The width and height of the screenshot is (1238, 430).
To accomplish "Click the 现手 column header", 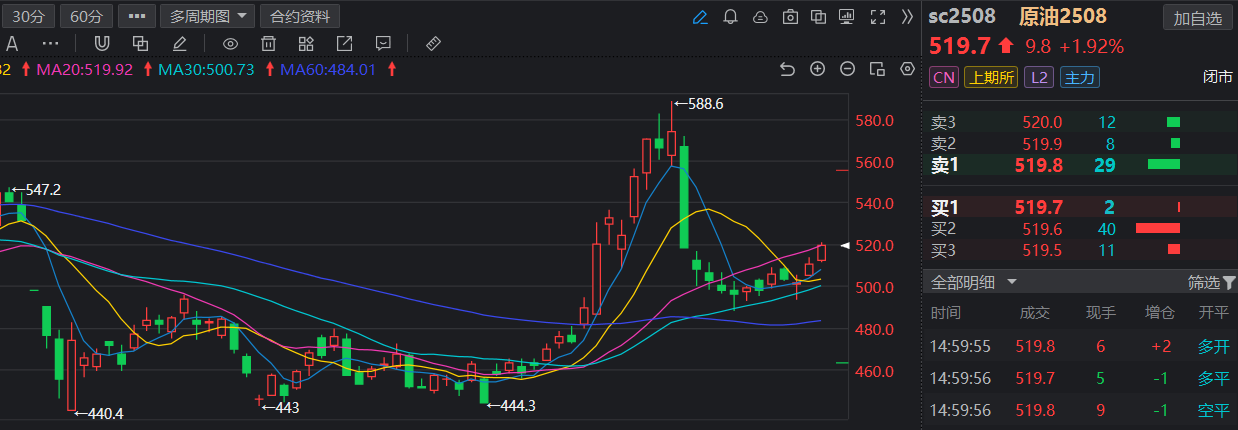I will pos(1102,313).
